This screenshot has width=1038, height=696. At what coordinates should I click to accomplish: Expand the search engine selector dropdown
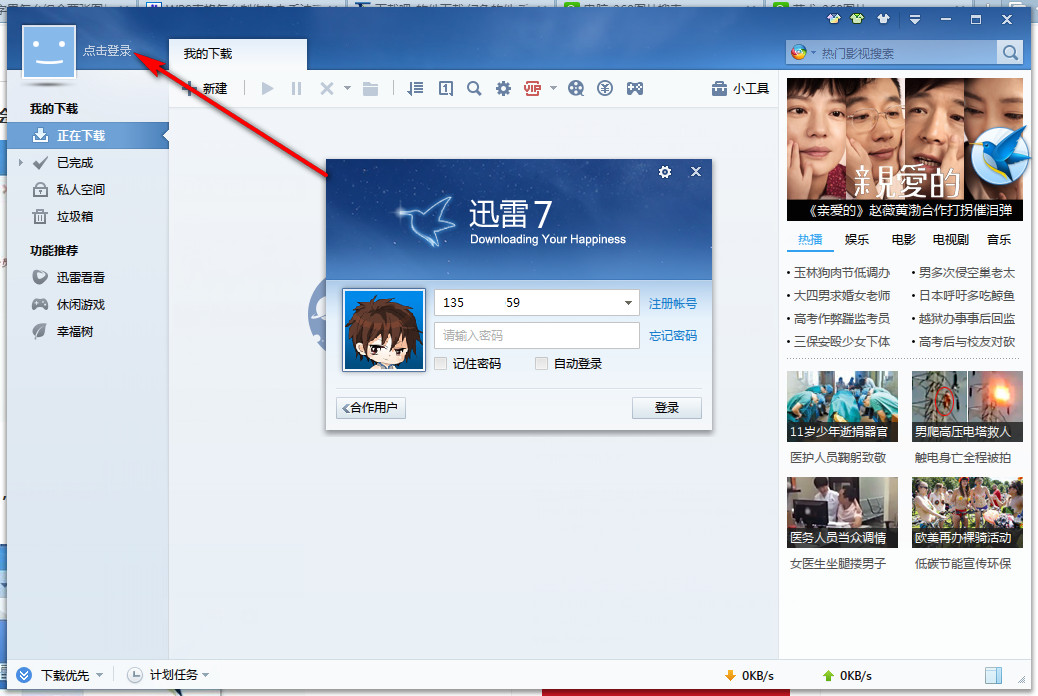pos(814,52)
